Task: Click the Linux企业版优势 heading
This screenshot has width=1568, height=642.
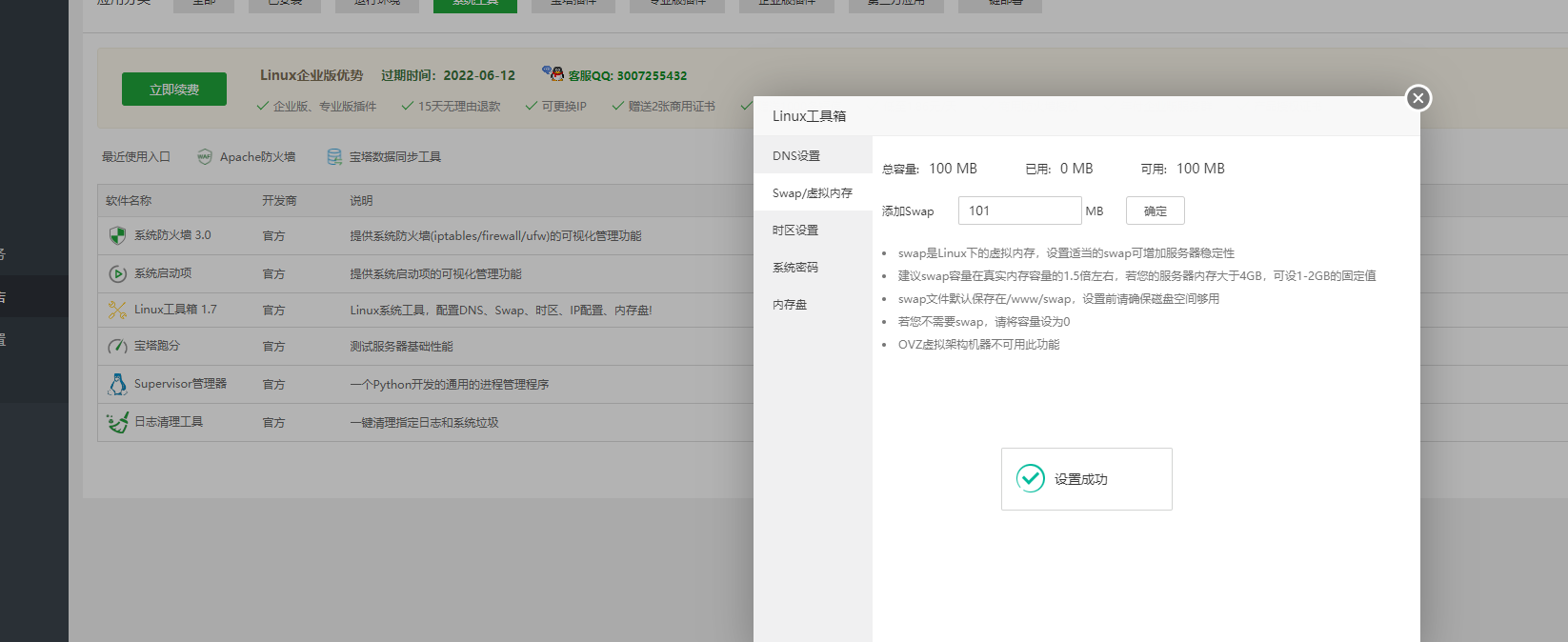Action: 312,75
